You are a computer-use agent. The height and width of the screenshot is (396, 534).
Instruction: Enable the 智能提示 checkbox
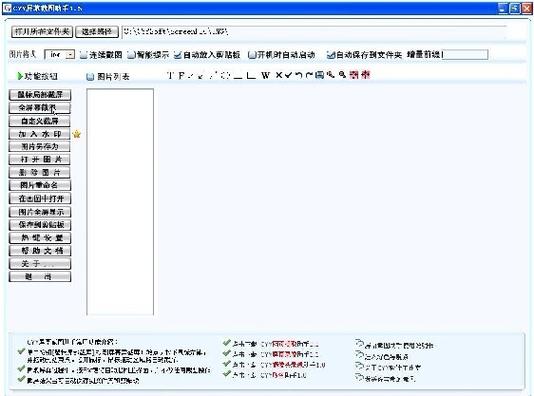click(131, 55)
